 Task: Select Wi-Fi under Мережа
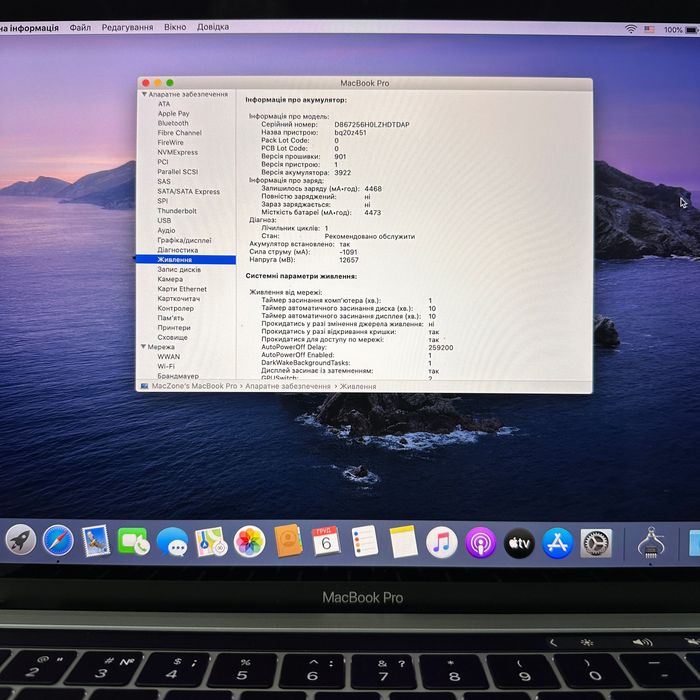tap(166, 366)
